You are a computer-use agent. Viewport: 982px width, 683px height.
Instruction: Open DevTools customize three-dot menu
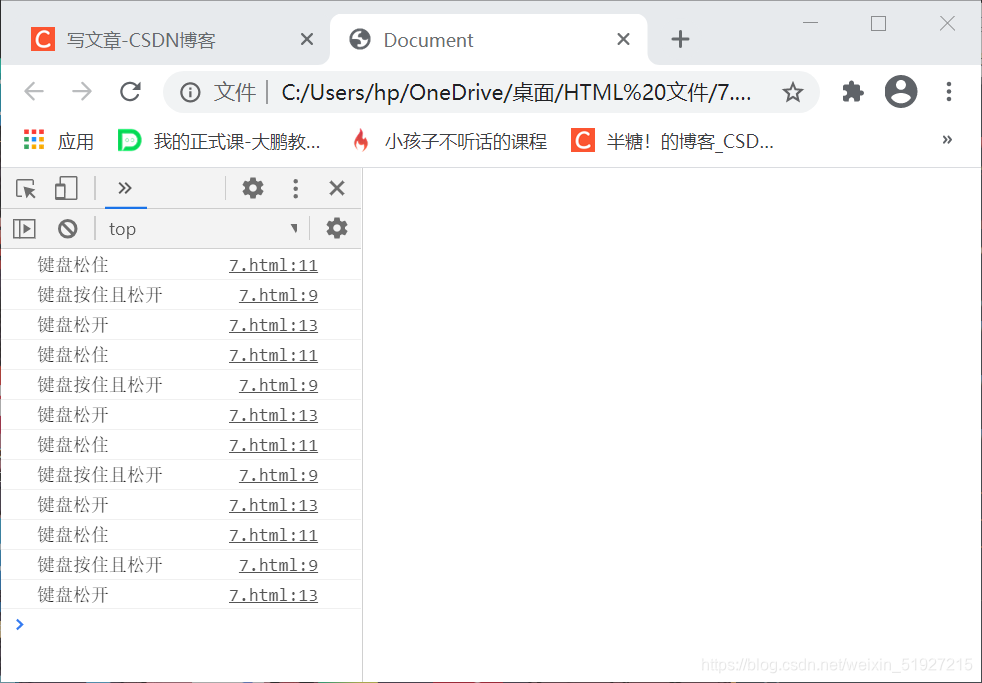(296, 188)
